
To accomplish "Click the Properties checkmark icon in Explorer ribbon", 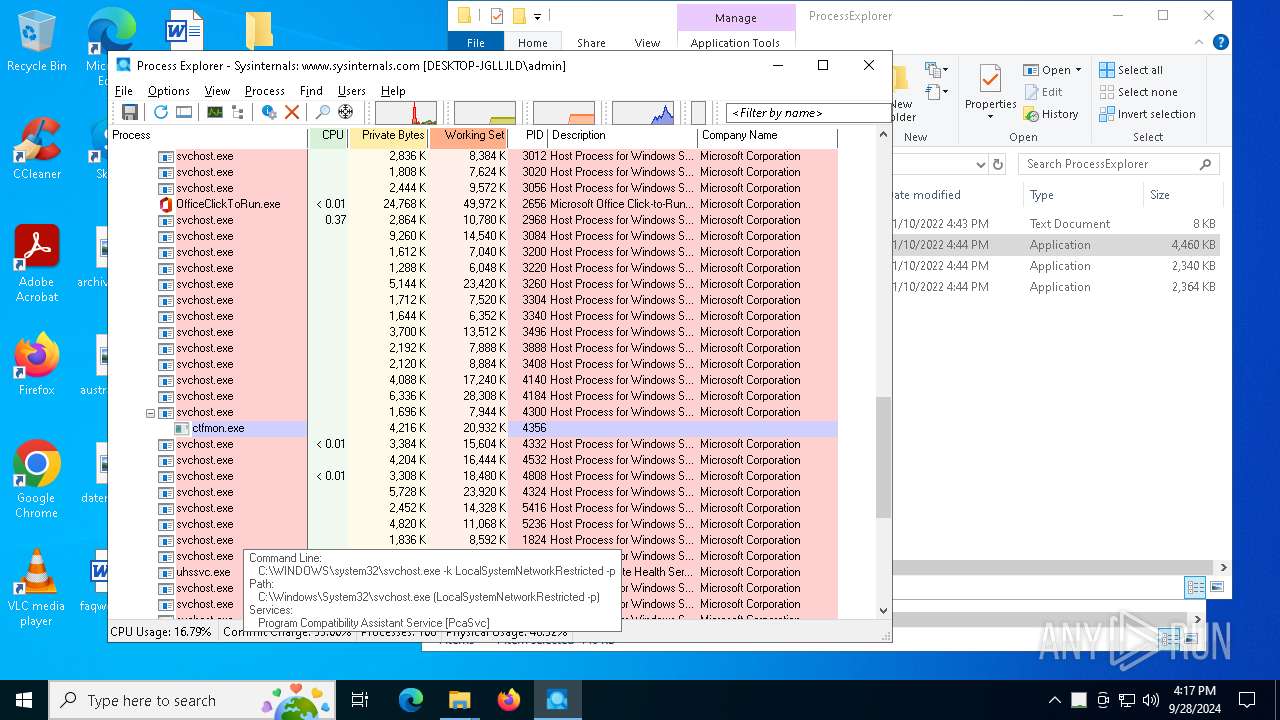I will pyautogui.click(x=990, y=79).
